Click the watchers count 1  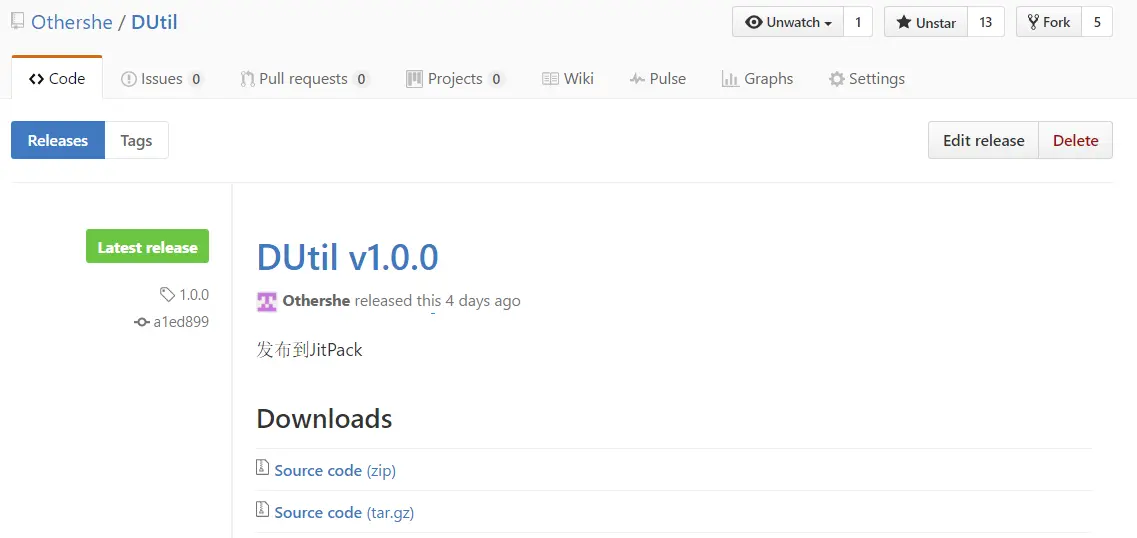coord(858,22)
